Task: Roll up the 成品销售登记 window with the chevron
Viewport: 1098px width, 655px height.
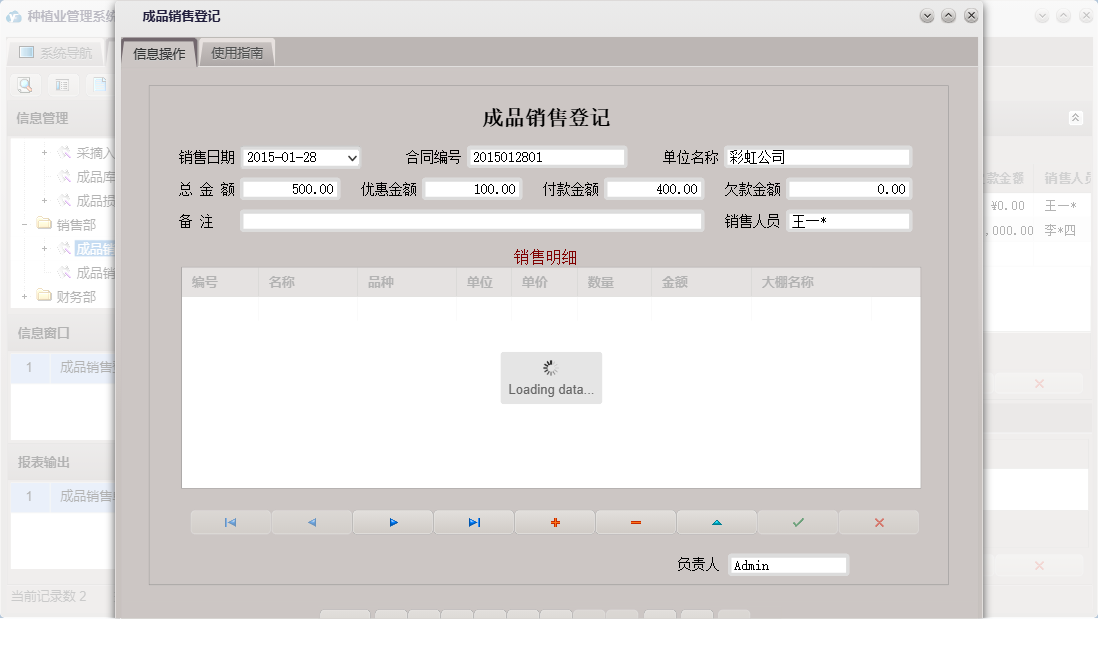Action: [x=947, y=15]
